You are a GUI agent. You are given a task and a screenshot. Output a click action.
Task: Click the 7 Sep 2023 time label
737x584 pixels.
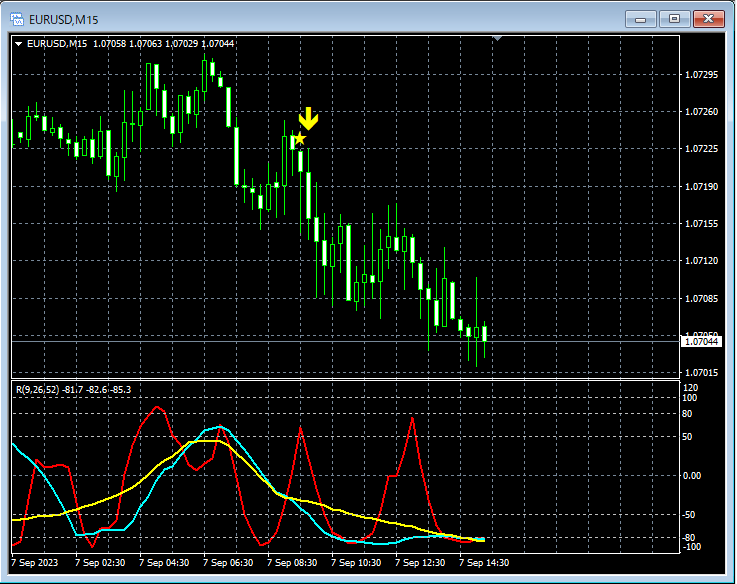point(34,562)
